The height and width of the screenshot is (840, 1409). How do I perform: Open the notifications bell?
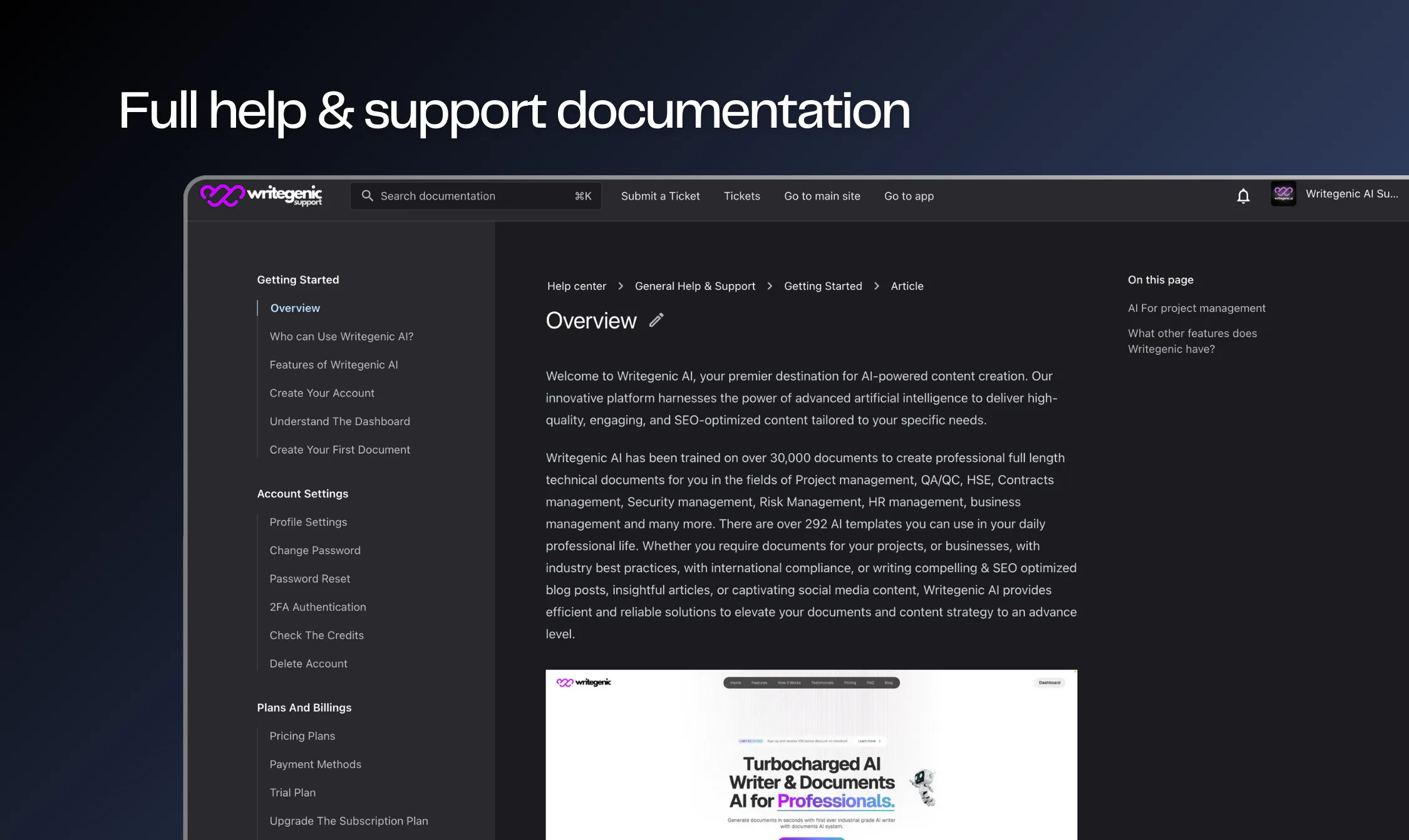[1243, 196]
